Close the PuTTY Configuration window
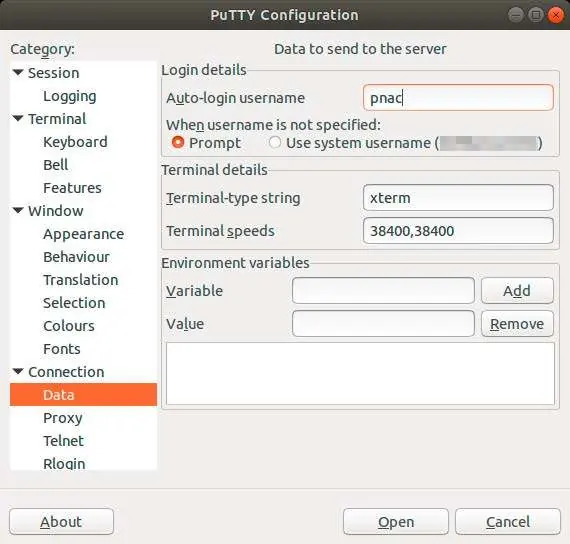 pos(555,15)
